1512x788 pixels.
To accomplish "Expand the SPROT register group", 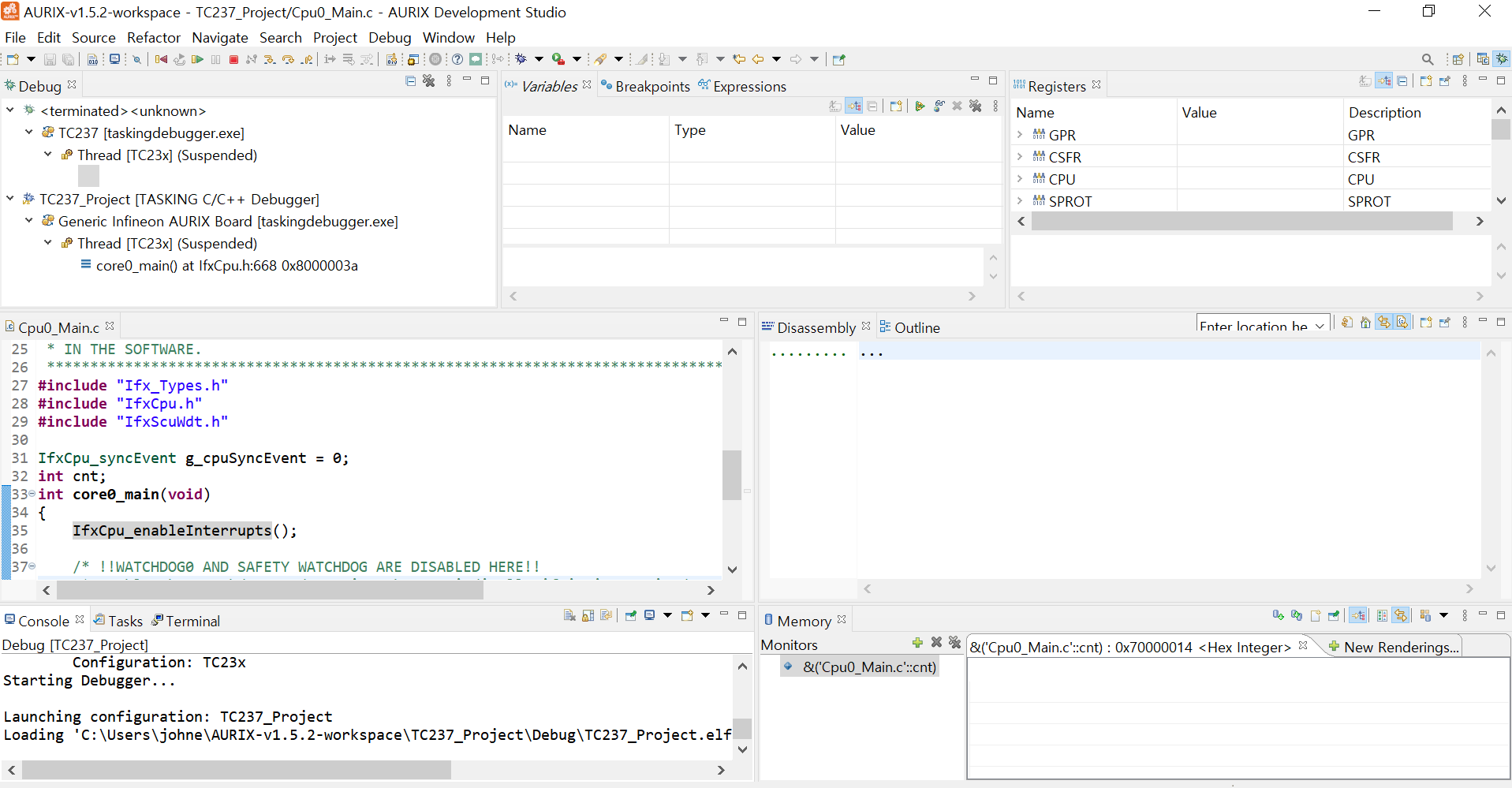I will click(x=1020, y=201).
